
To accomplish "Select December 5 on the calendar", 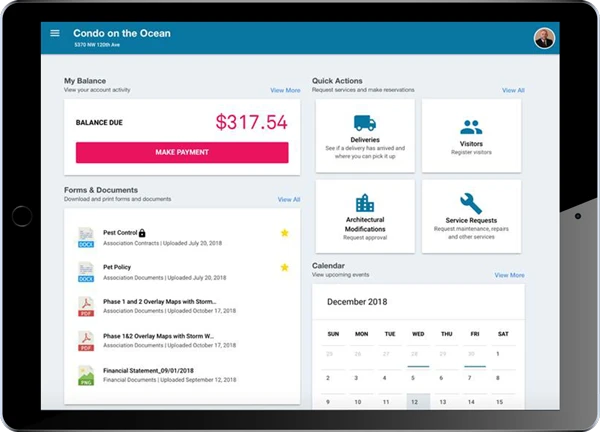I will coord(412,378).
